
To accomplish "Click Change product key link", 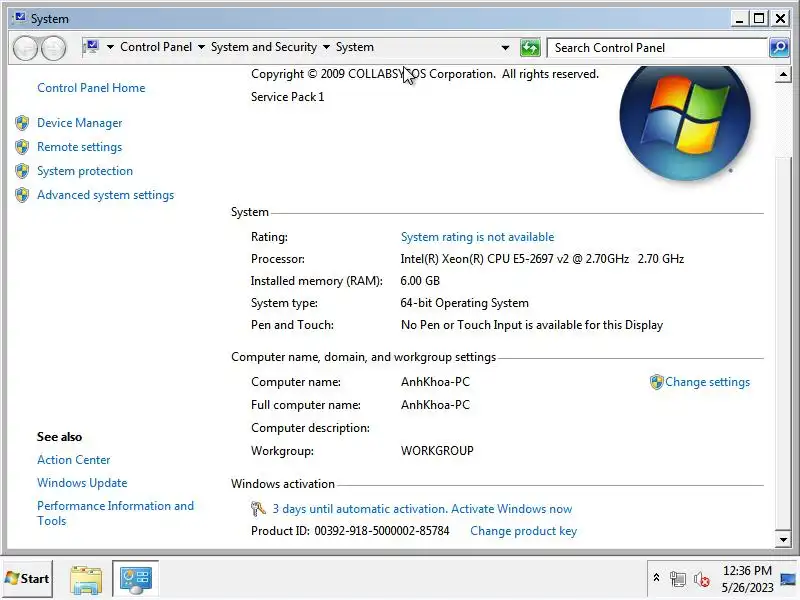I will [x=523, y=531].
